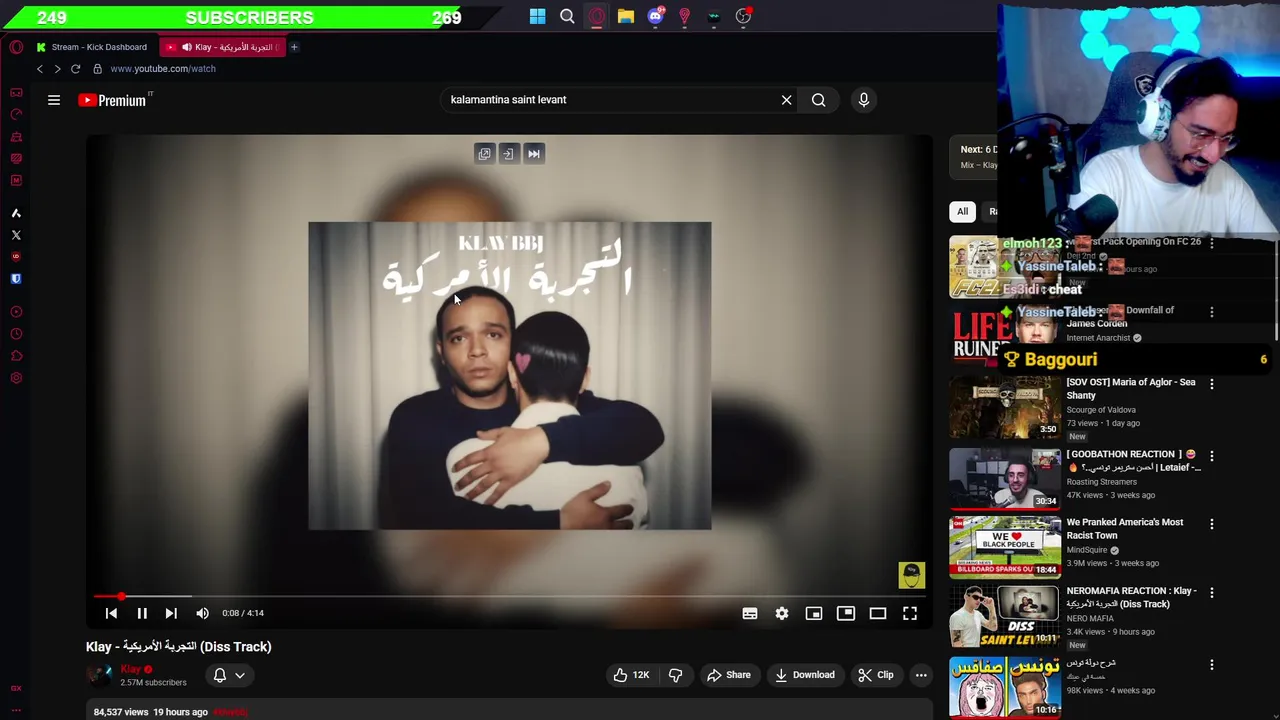
Task: Like the video with 12K likes
Action: [631, 675]
